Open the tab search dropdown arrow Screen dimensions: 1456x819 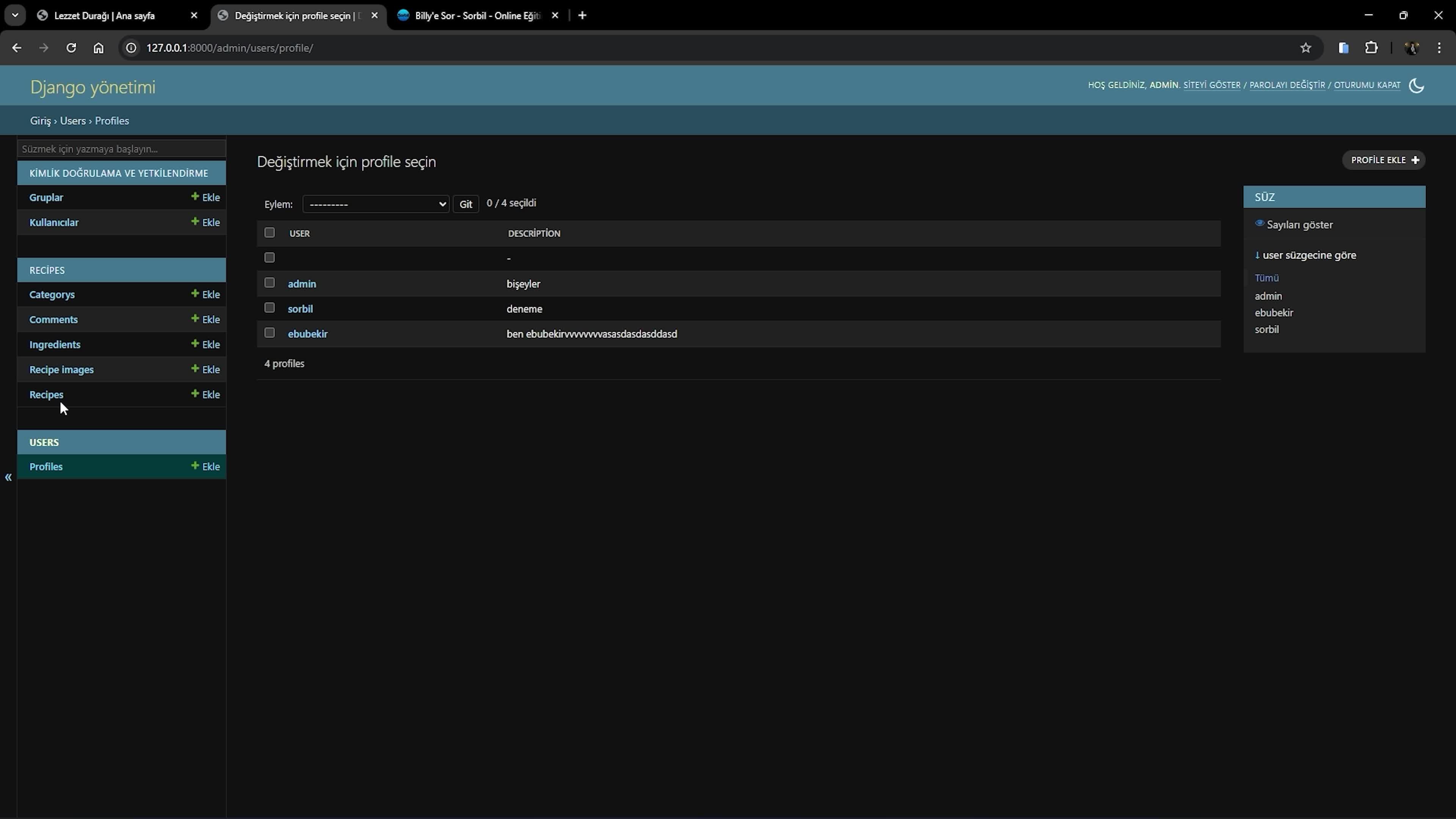15,15
